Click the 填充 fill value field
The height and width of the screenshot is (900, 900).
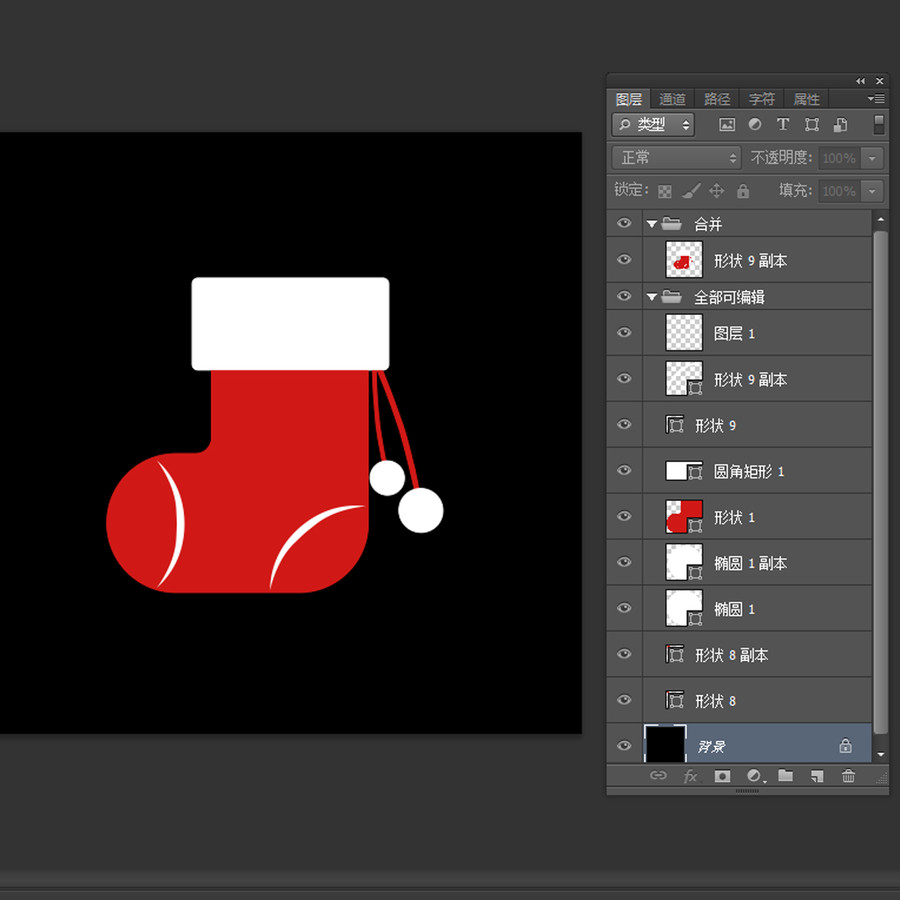[840, 191]
